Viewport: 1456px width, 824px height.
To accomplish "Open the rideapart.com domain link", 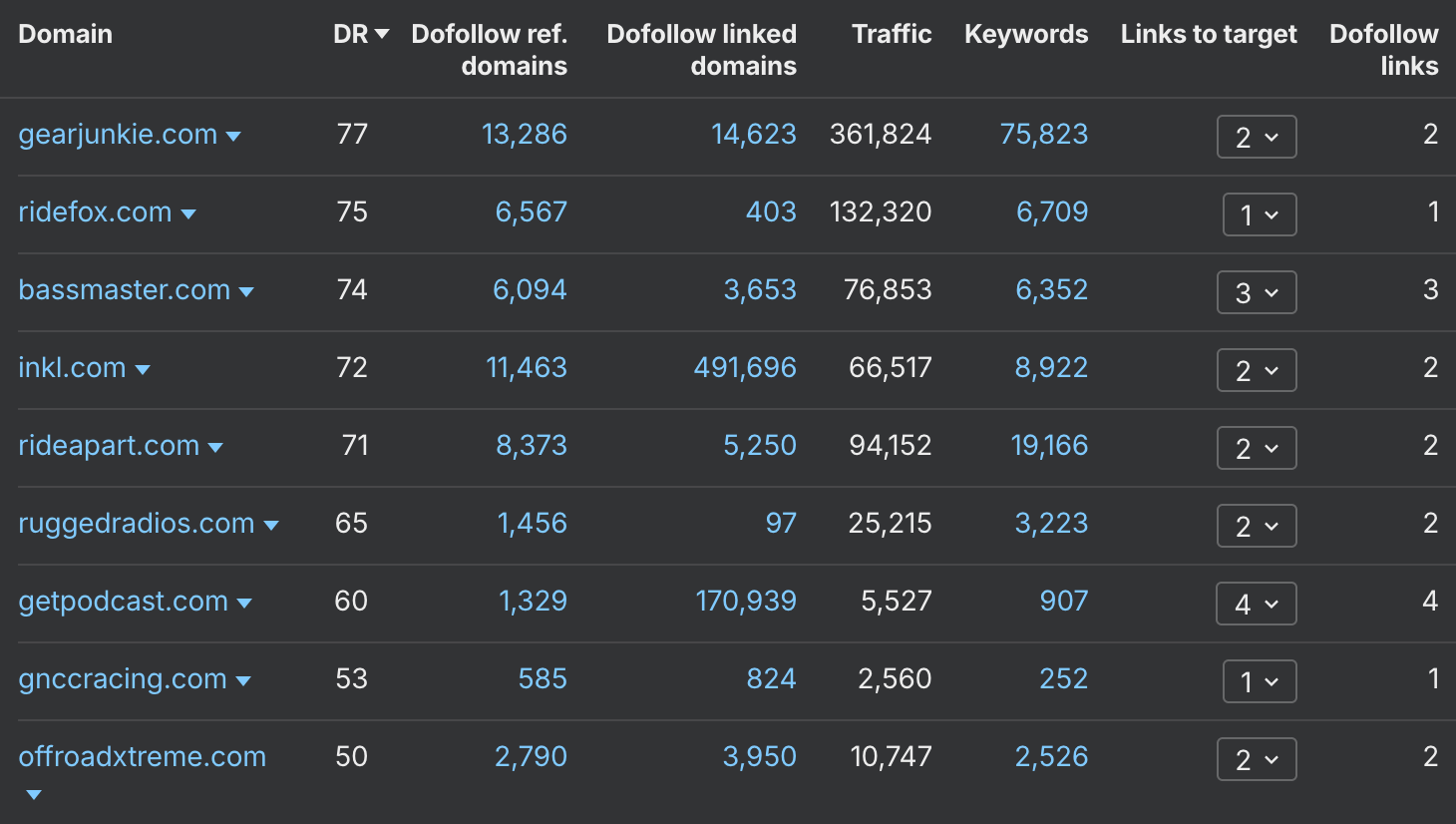I will [x=109, y=446].
